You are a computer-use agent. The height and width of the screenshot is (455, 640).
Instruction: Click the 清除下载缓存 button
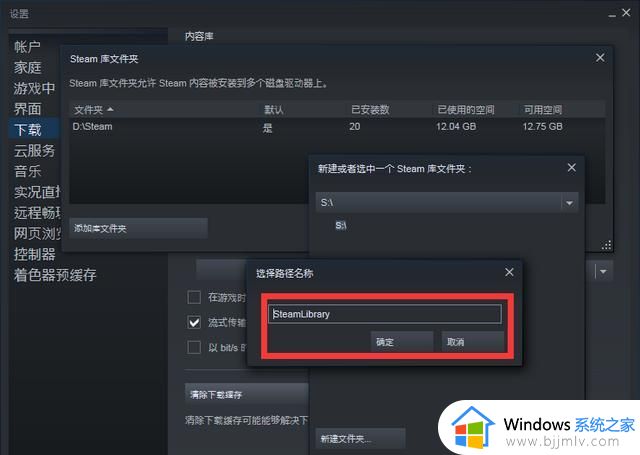click(247, 394)
